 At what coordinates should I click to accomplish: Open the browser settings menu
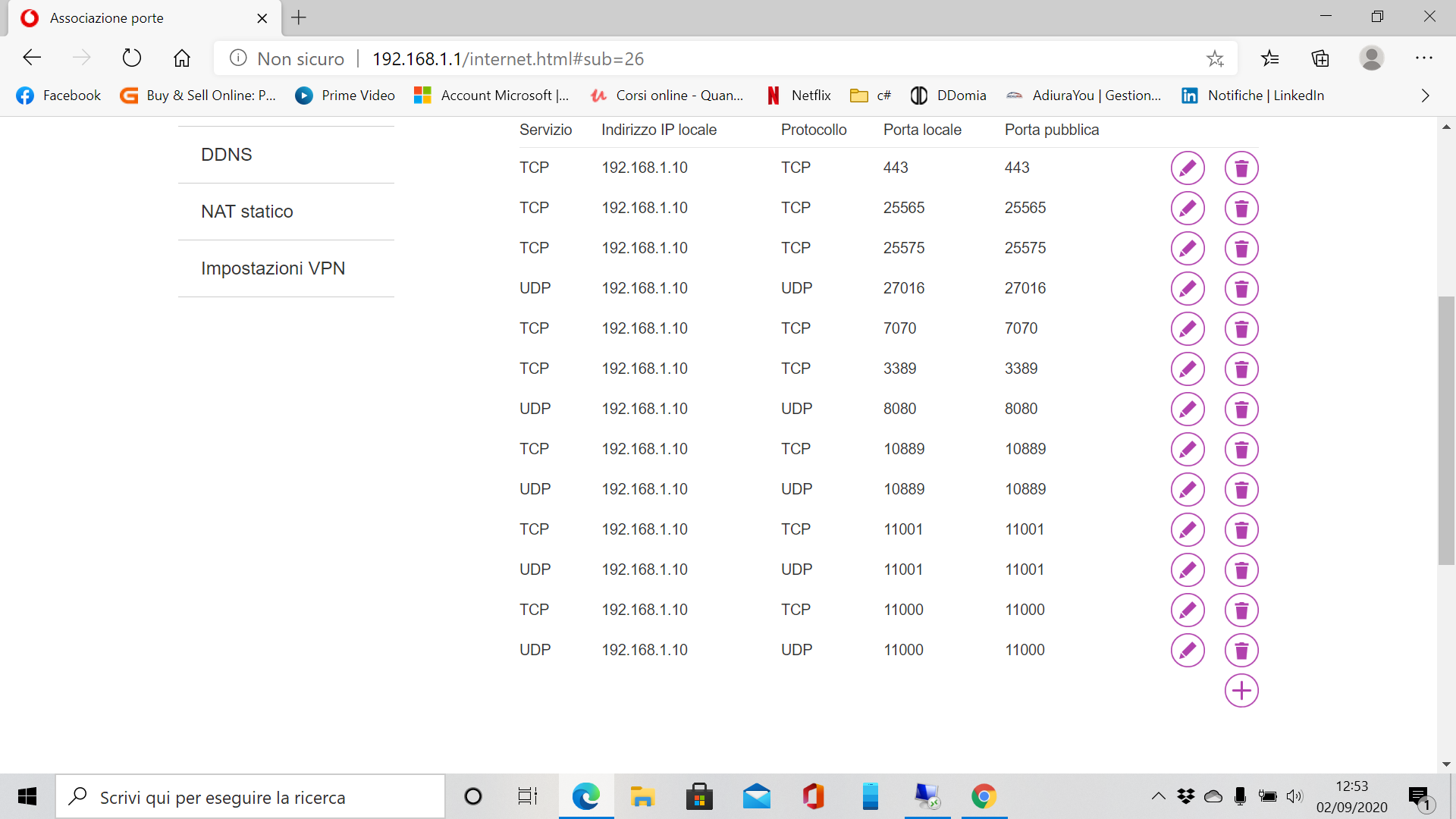point(1423,58)
